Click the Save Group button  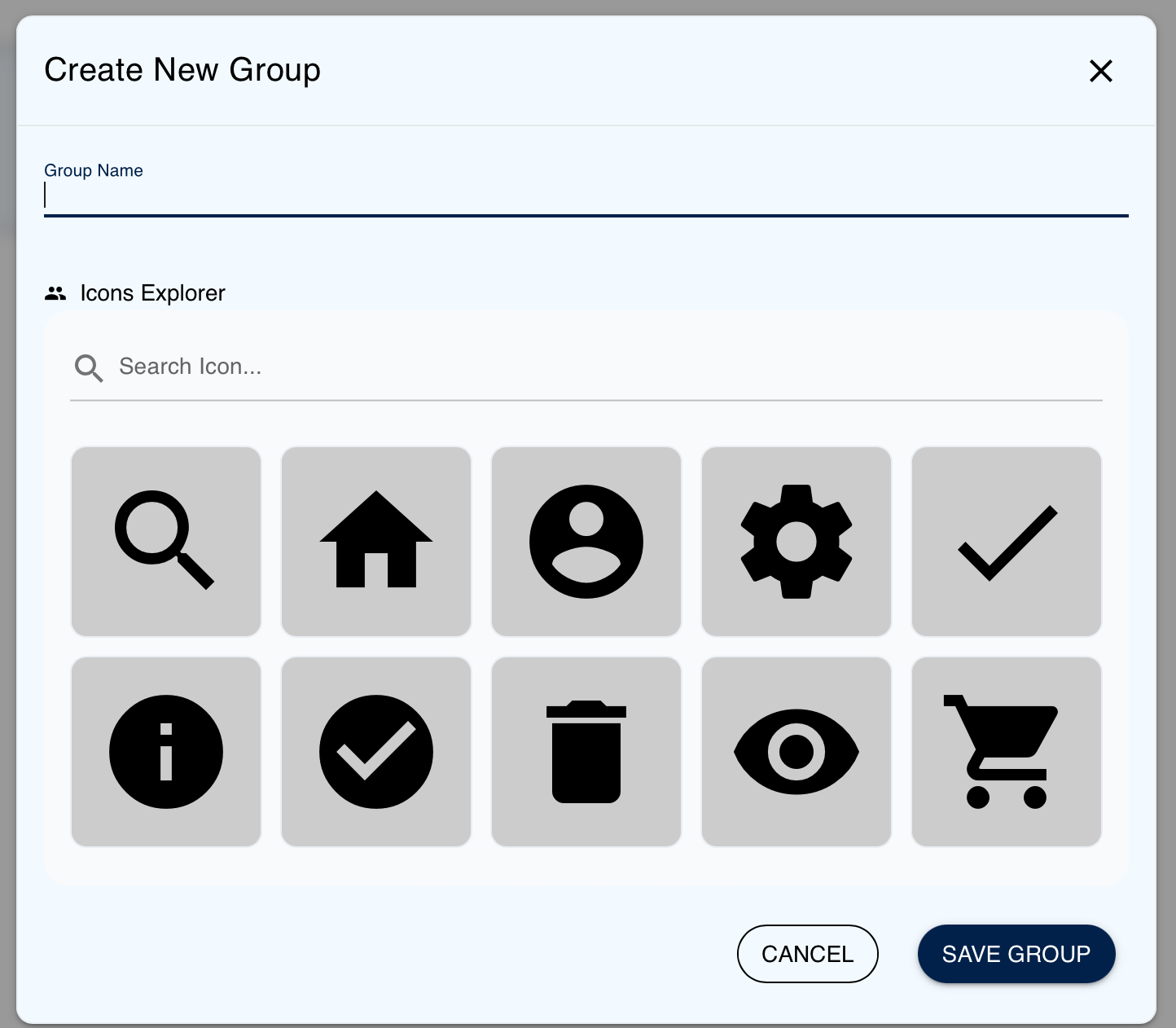(1016, 954)
